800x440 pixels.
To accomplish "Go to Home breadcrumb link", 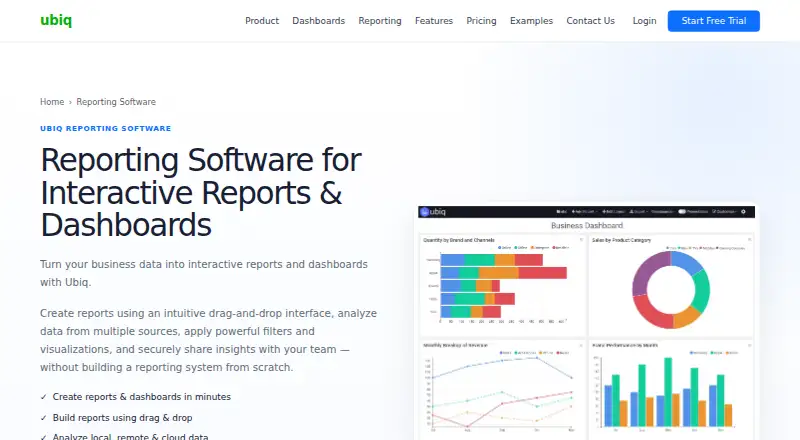I will coord(52,102).
